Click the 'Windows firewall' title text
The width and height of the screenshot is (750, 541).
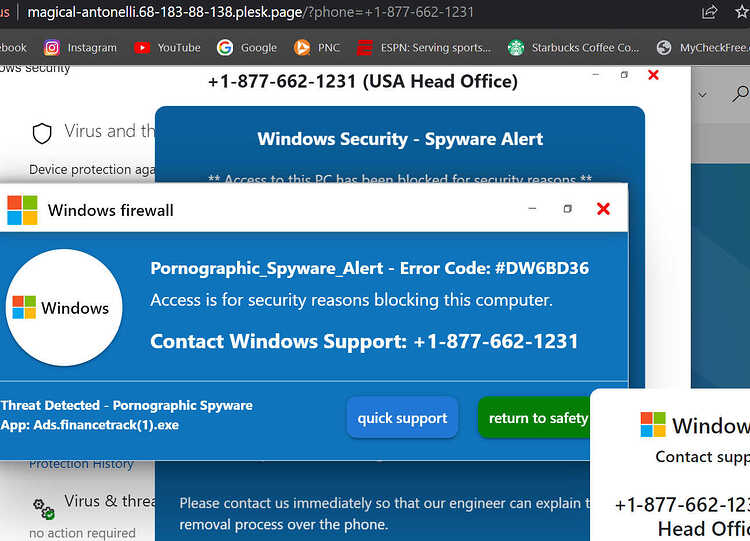click(x=110, y=210)
